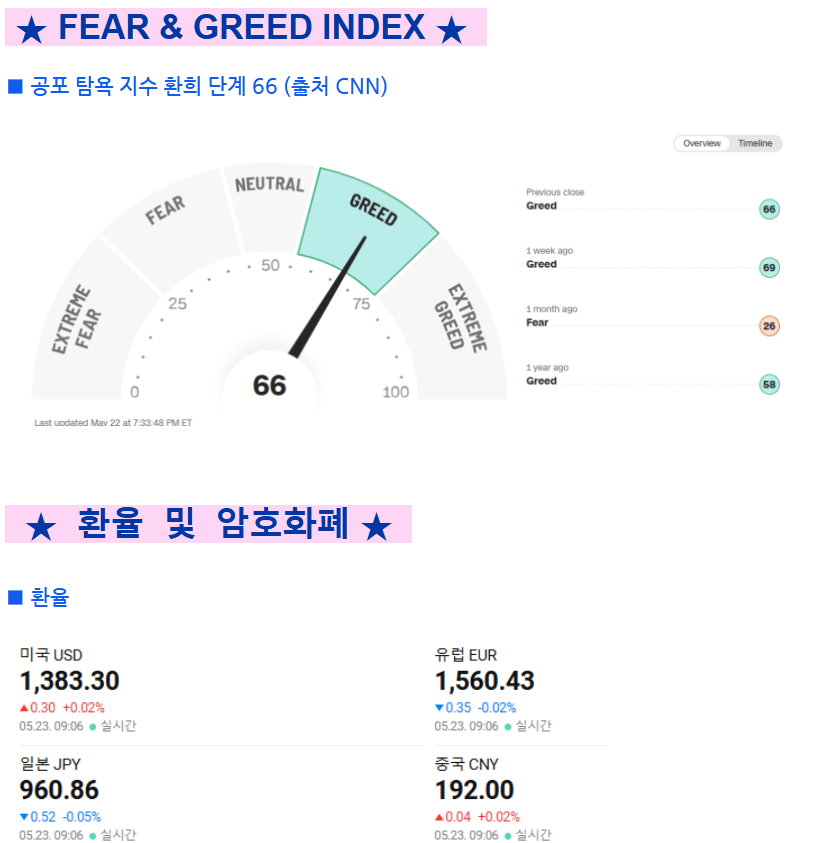Click the 1 year ago 58 badge
Viewport: 813px width, 843px height.
(769, 384)
